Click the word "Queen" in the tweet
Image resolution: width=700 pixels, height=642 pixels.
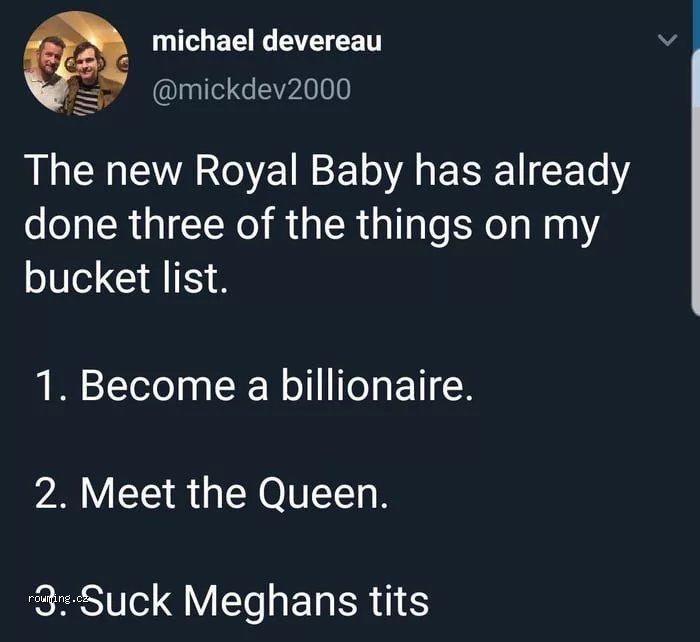[x=322, y=493]
